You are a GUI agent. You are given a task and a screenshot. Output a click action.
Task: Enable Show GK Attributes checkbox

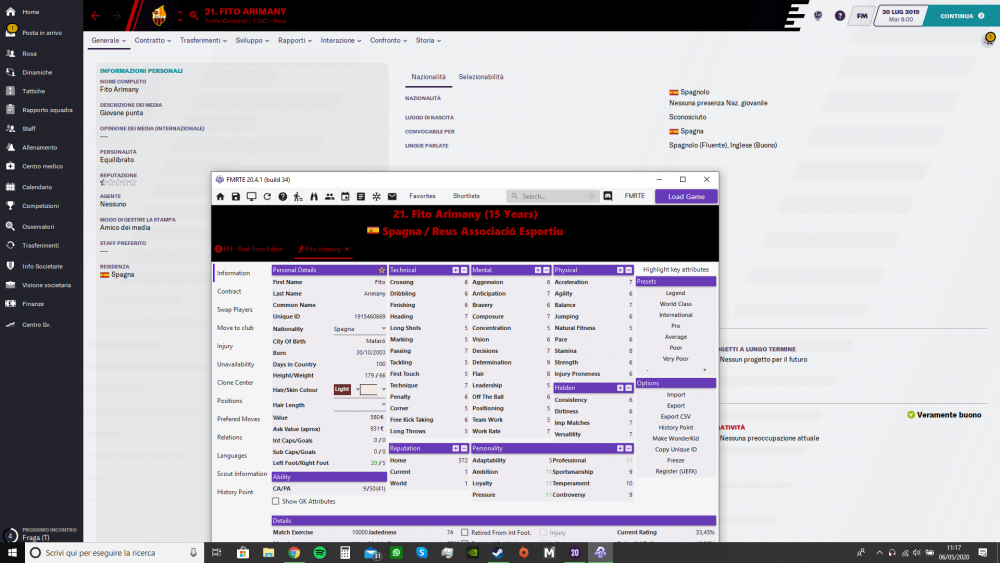pos(277,501)
